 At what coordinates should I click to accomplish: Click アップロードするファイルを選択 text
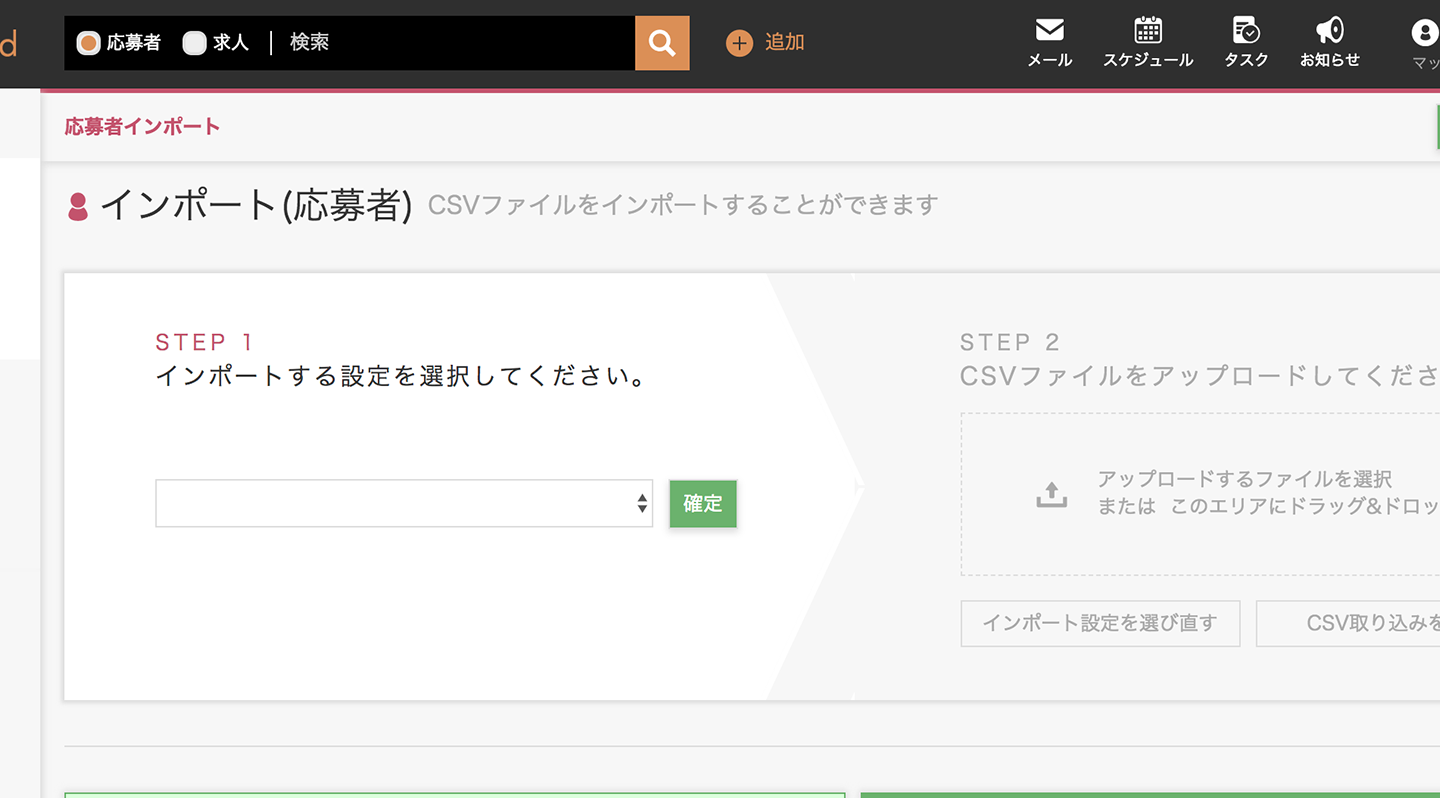click(x=1245, y=479)
